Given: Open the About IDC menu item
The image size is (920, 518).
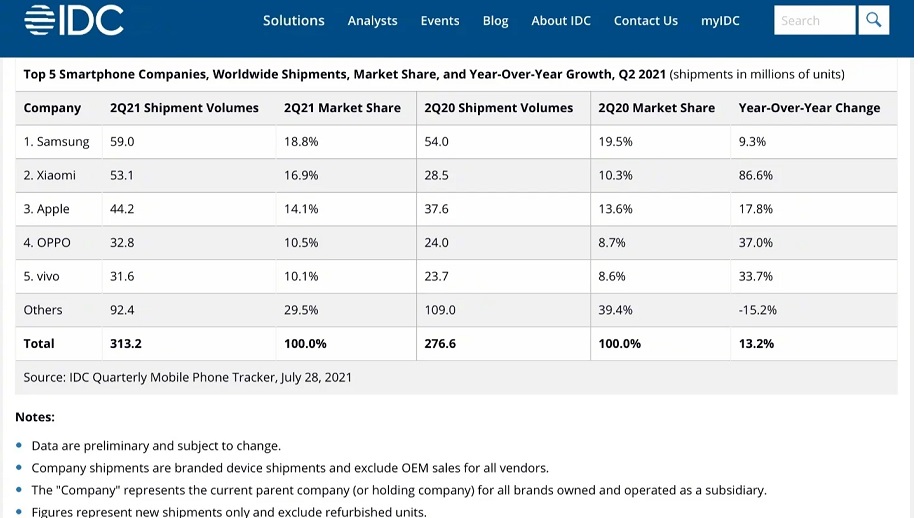Looking at the screenshot, I should coord(561,21).
